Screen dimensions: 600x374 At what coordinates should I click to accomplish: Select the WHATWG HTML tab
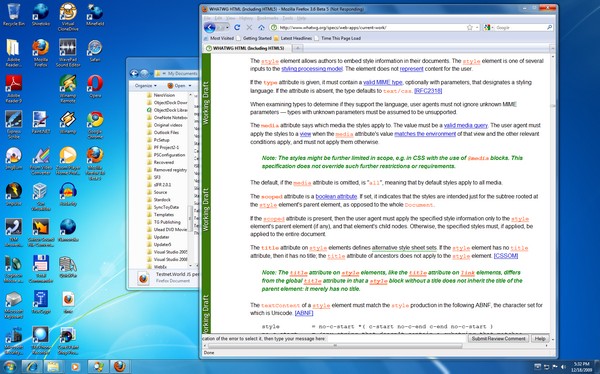(x=248, y=48)
